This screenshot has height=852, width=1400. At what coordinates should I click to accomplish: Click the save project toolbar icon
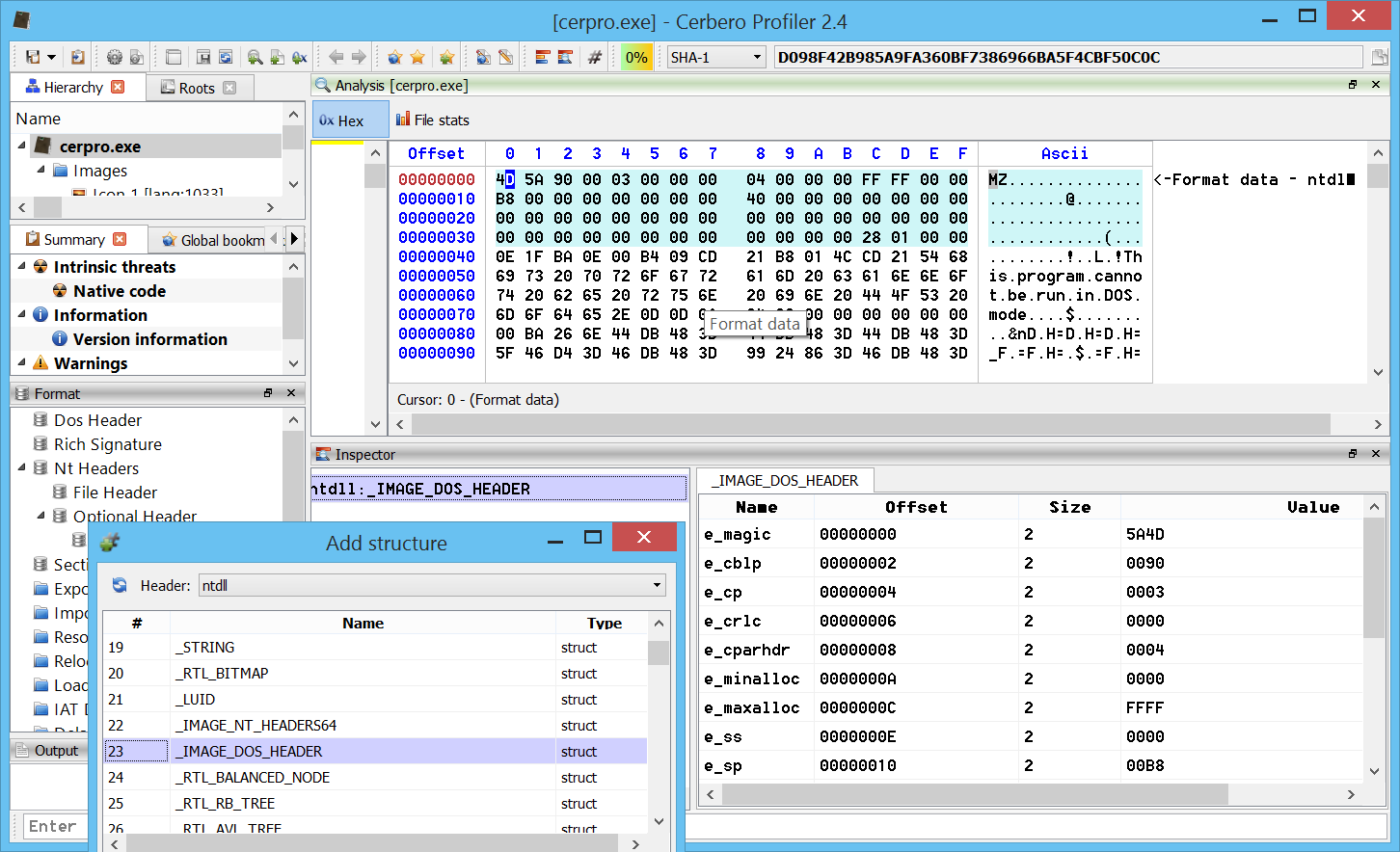tap(33, 57)
